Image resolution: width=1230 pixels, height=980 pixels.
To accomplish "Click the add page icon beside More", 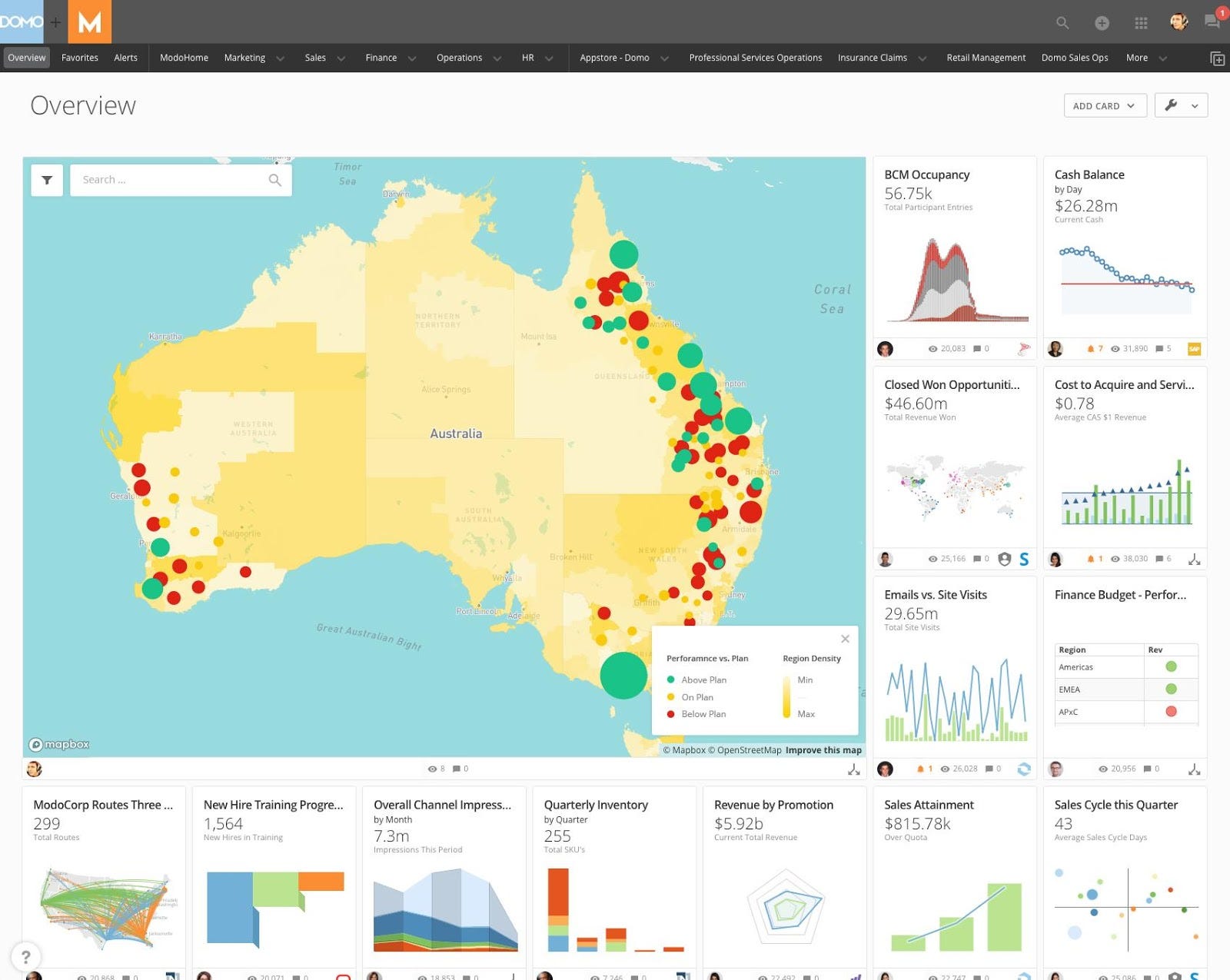I will [1217, 58].
